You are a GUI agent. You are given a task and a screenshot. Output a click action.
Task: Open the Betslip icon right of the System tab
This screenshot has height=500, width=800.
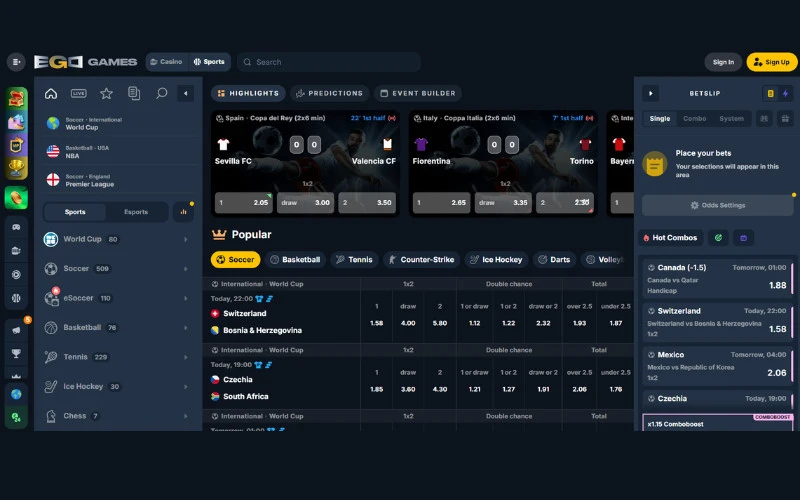pyautogui.click(x=764, y=119)
